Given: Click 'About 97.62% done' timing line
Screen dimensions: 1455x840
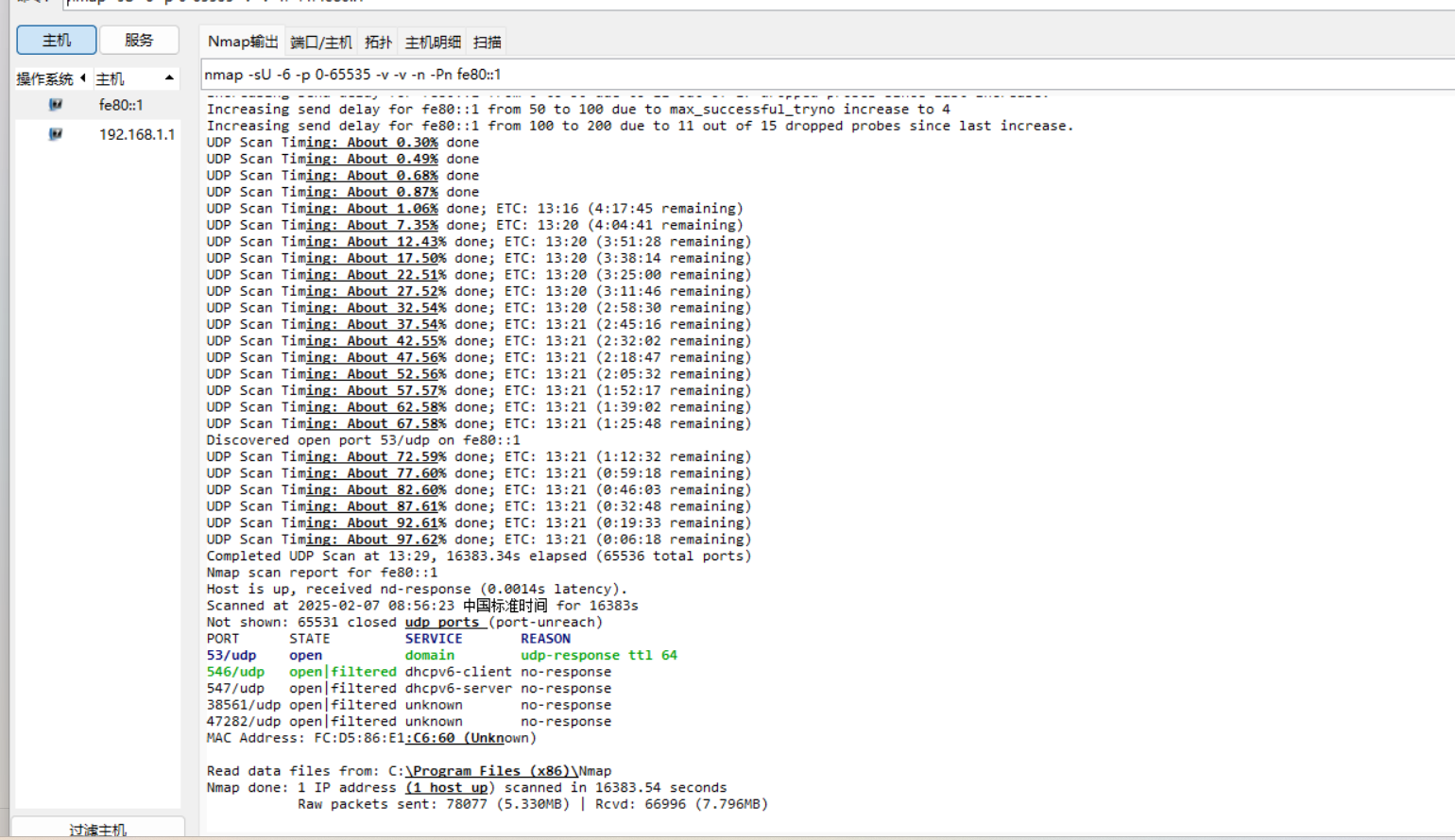Looking at the screenshot, I should [479, 540].
